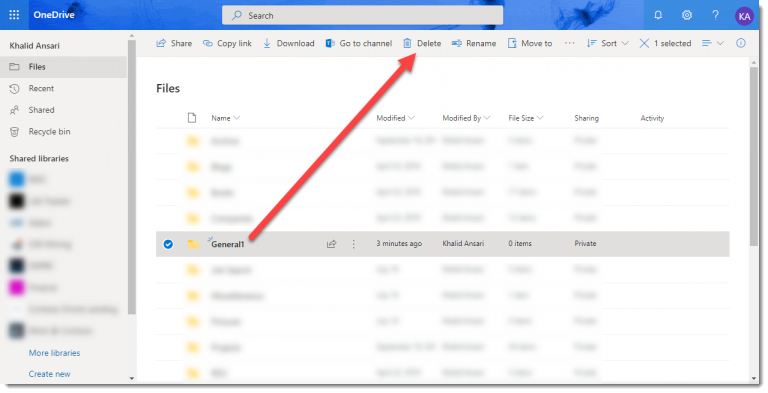
Task: Rename the selected folder
Action: 474,43
